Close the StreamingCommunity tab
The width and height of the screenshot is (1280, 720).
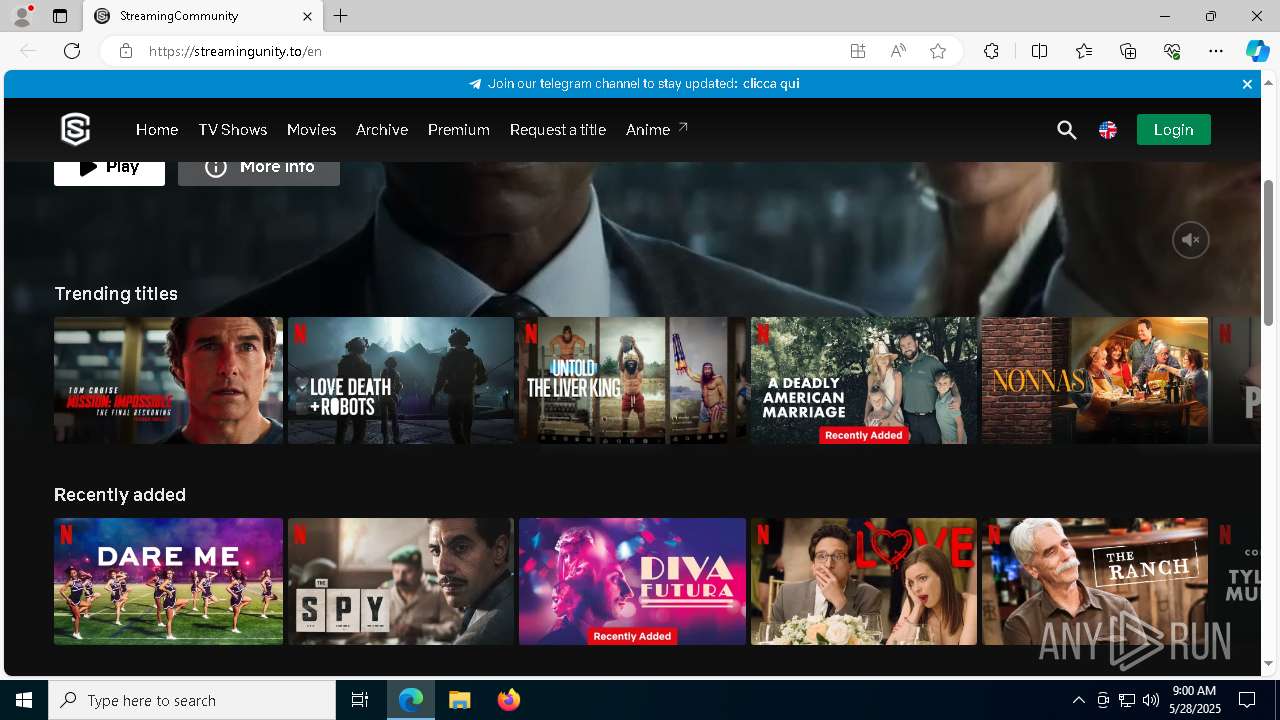(x=307, y=16)
